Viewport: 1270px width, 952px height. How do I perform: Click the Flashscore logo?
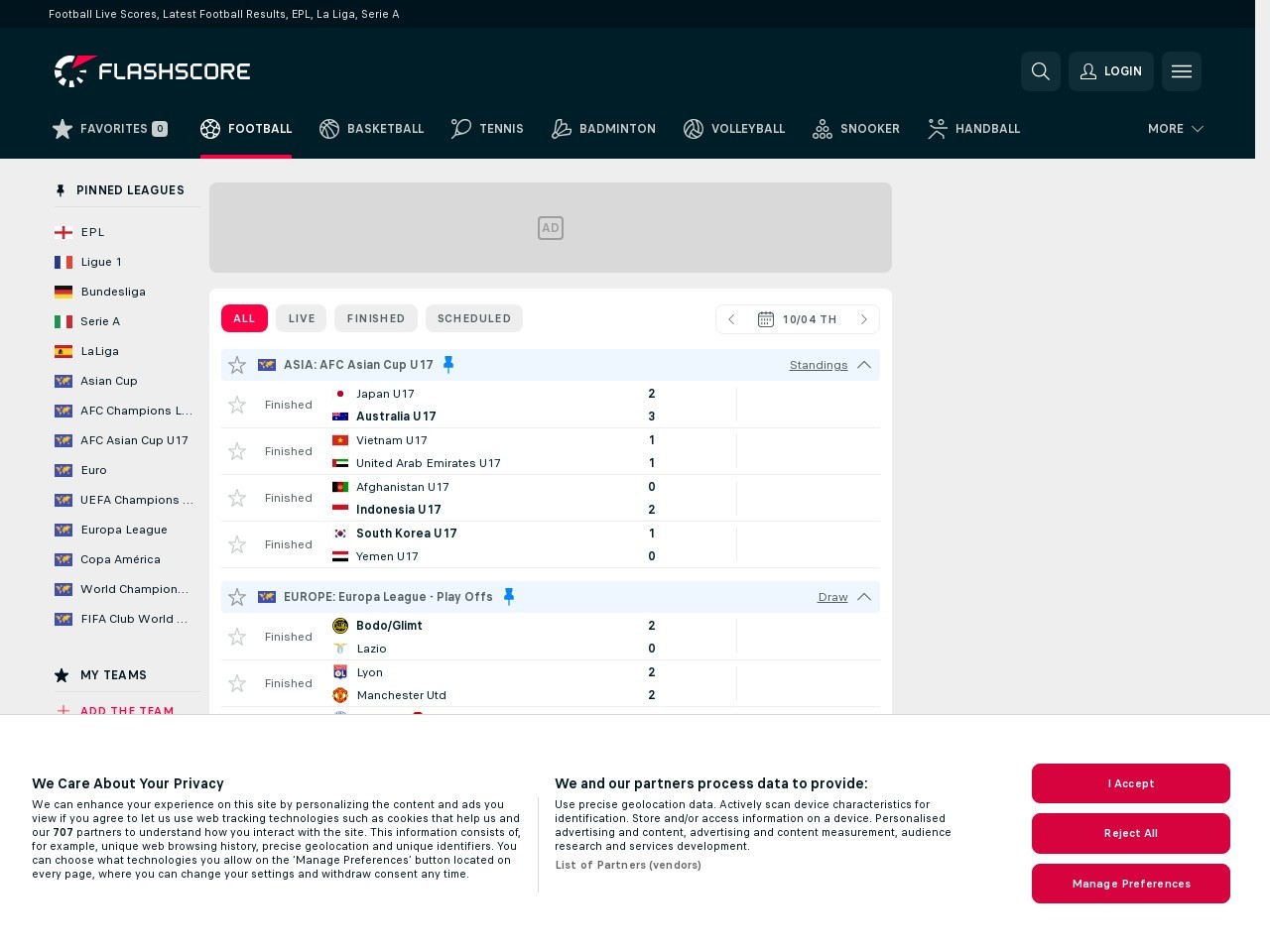(x=152, y=71)
